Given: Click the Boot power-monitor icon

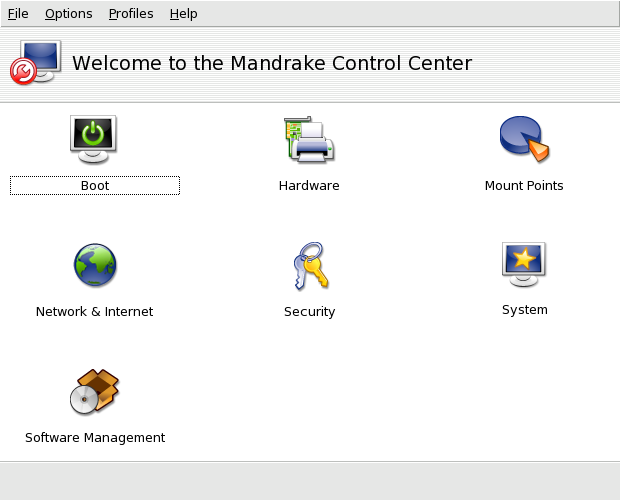Looking at the screenshot, I should coord(94,139).
